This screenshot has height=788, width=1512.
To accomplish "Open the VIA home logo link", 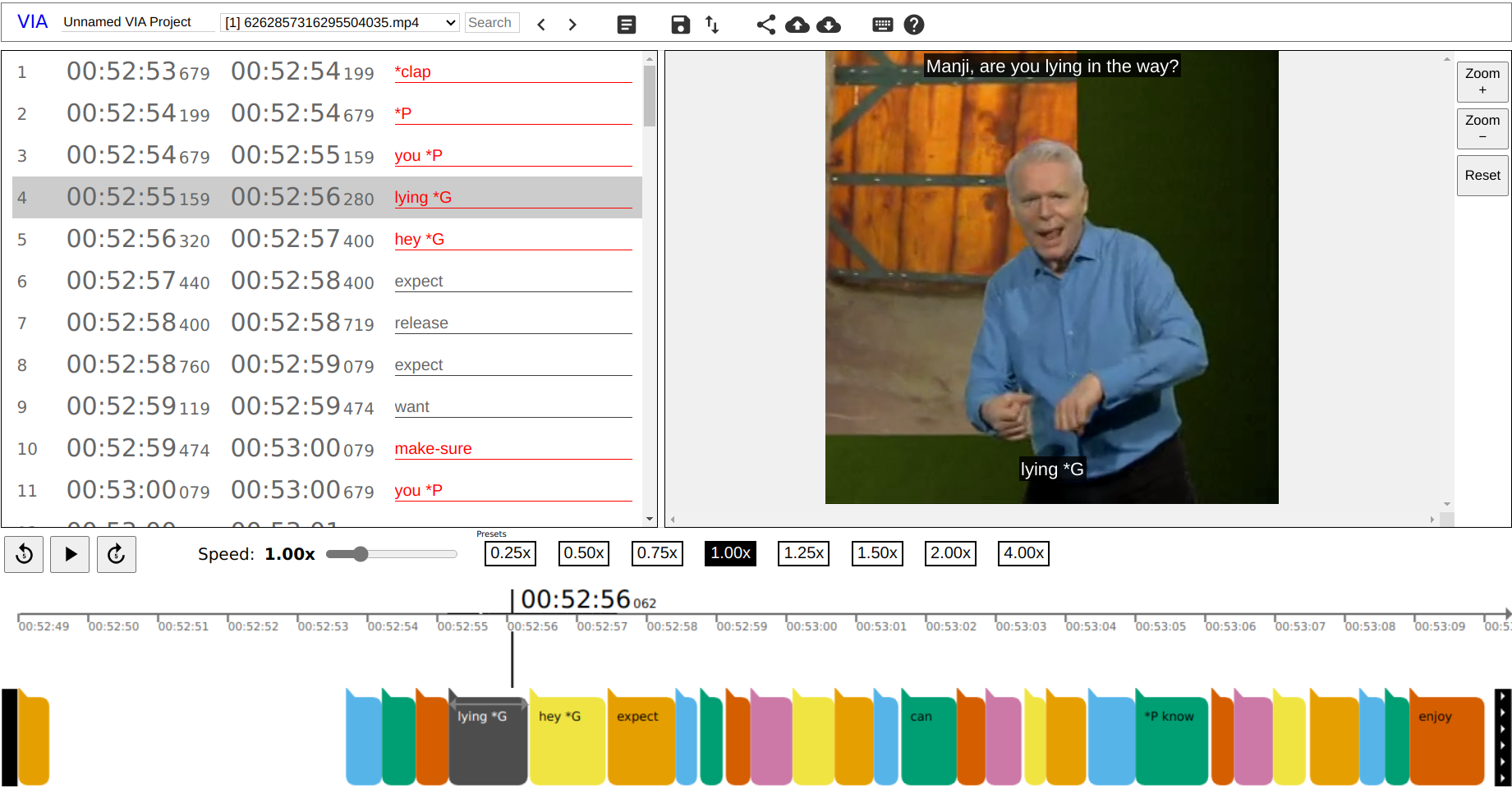I will pyautogui.click(x=32, y=22).
